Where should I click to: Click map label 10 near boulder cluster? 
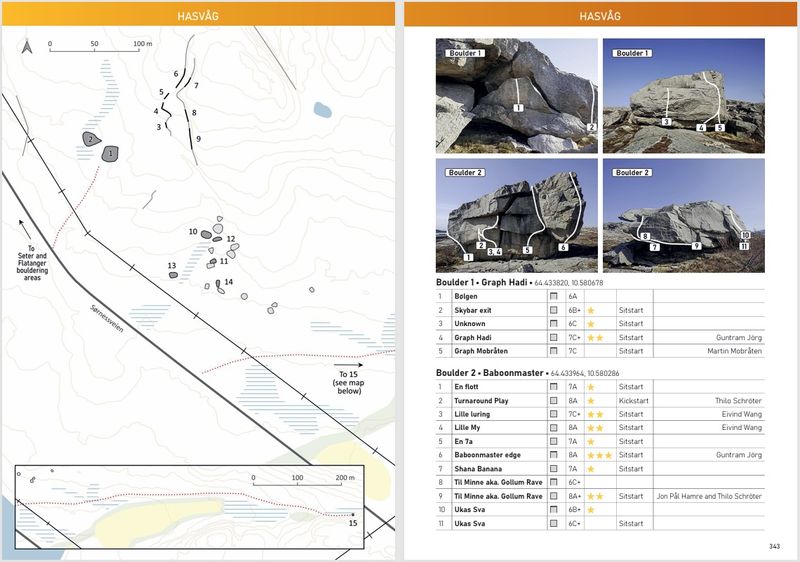coord(193,232)
